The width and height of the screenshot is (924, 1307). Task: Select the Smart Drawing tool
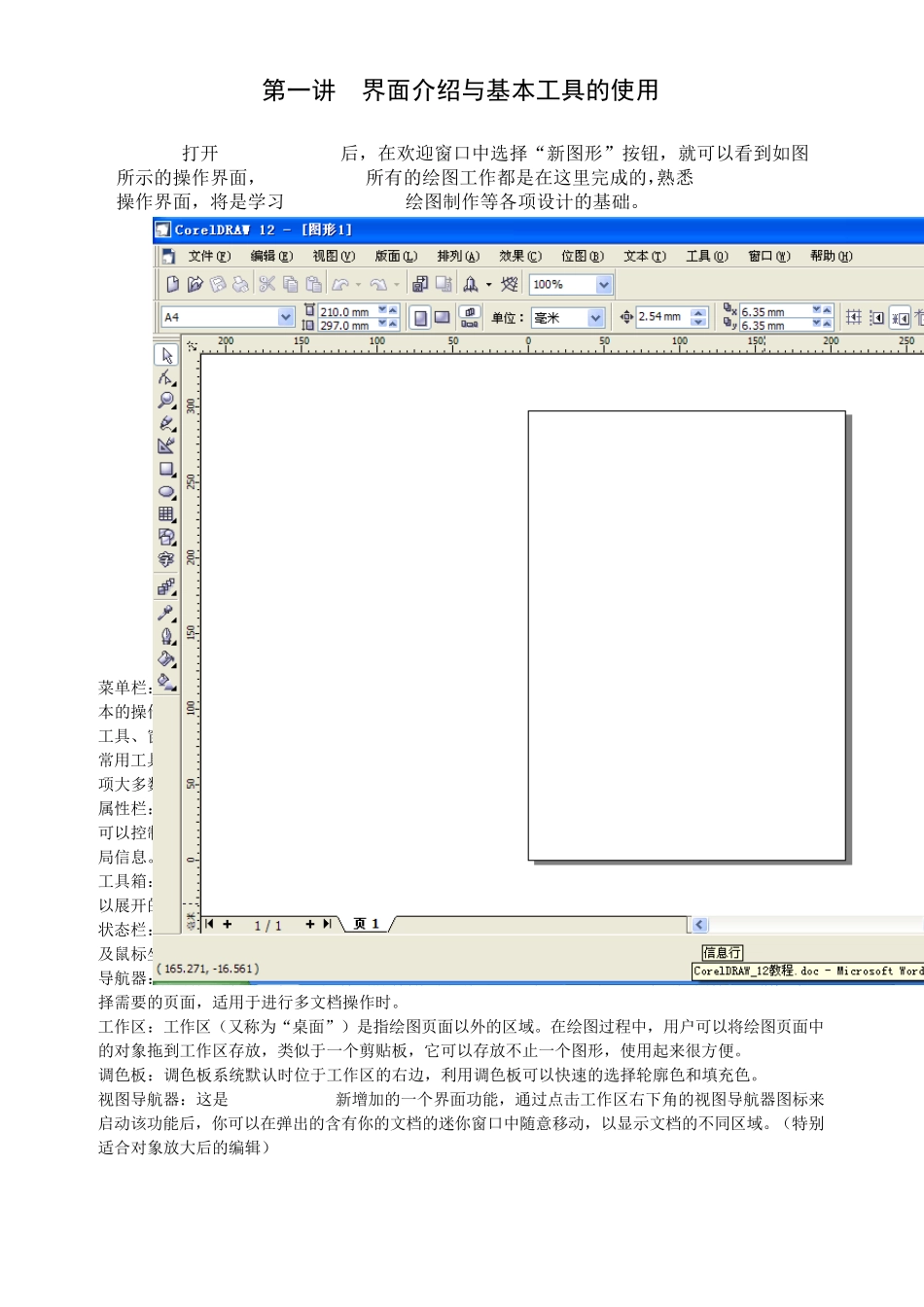[x=166, y=445]
